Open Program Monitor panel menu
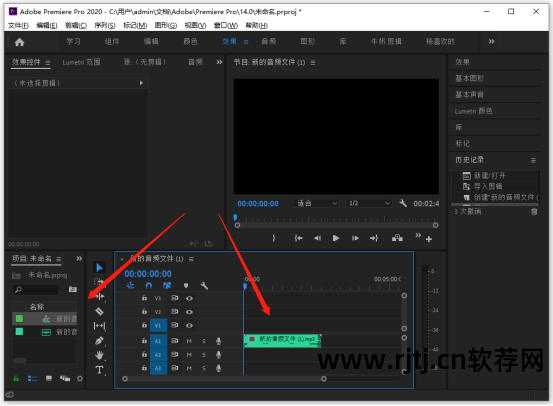This screenshot has height=406, width=553. (x=313, y=63)
